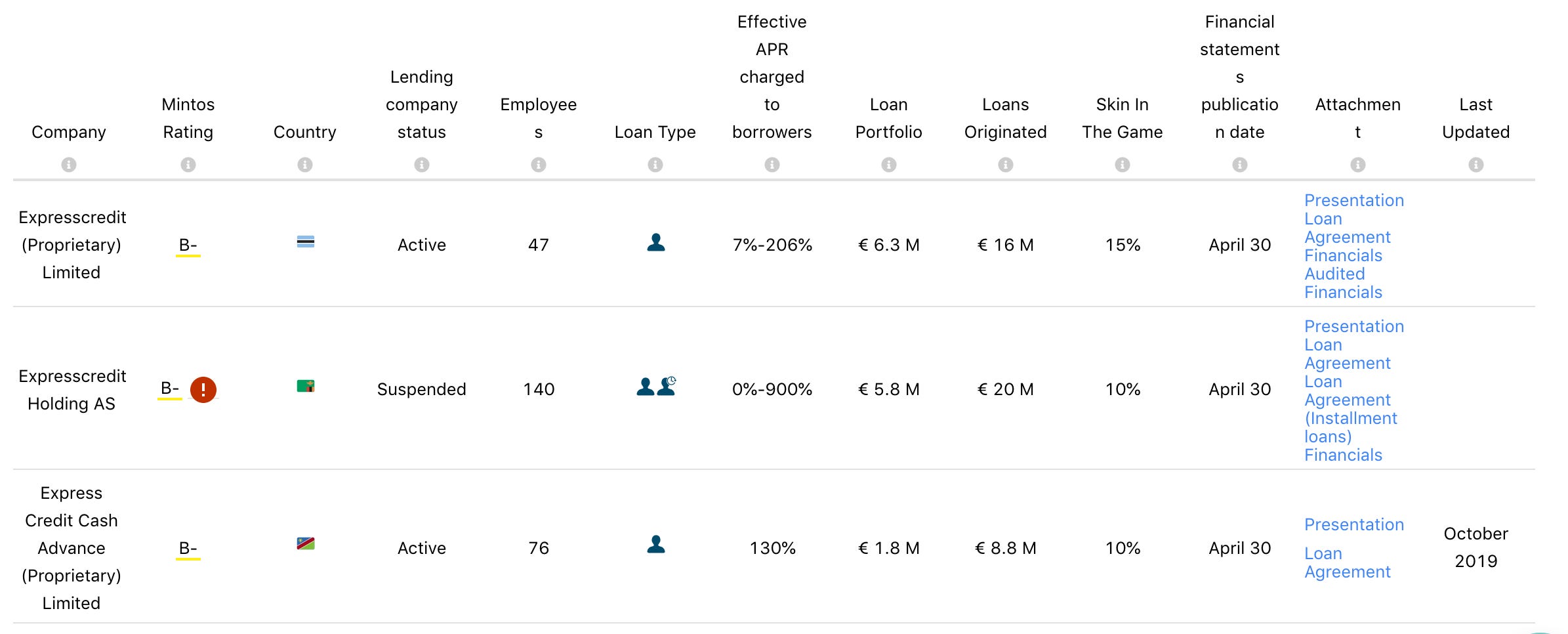The image size is (1568, 634).
Task: Click info icon under Last Updated header
Action: click(x=1476, y=165)
